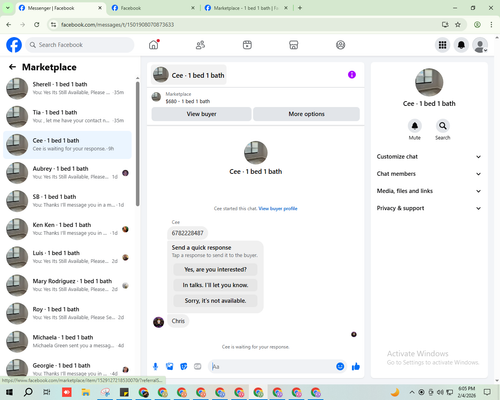The width and height of the screenshot is (500, 400).
Task: Open the Facebook menu grid icon
Action: point(442,45)
